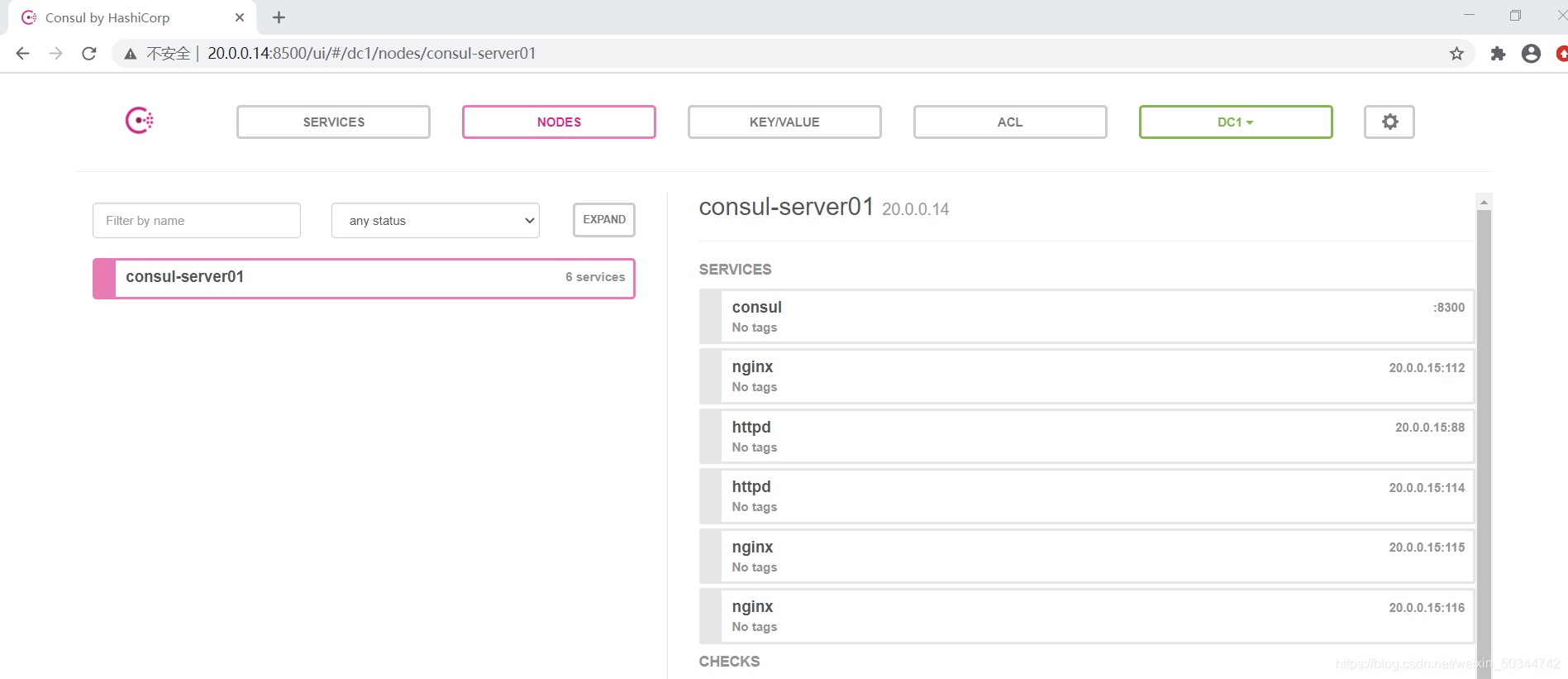Click the SERVICES section heading

[x=735, y=270]
